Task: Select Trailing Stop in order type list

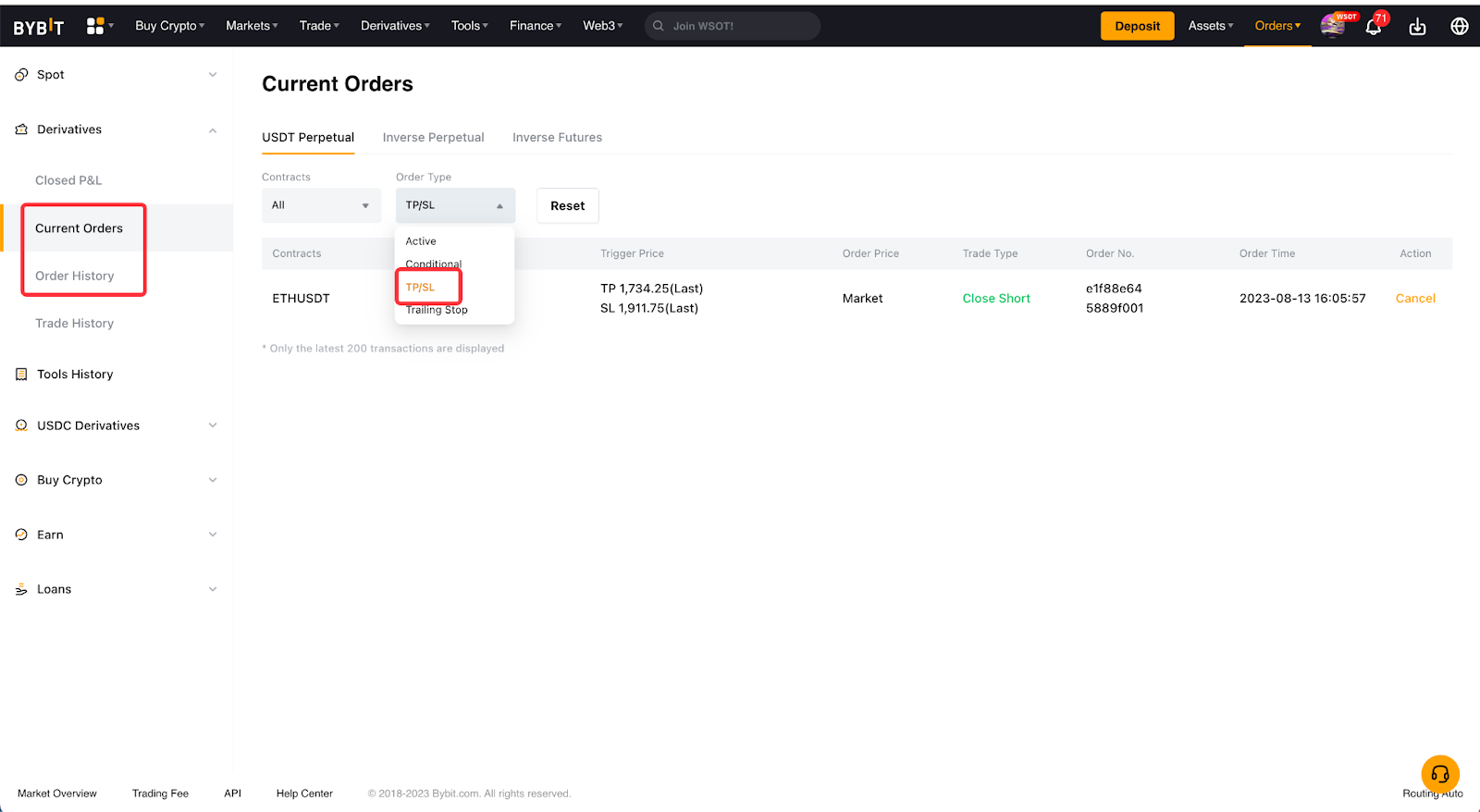Action: [437, 311]
